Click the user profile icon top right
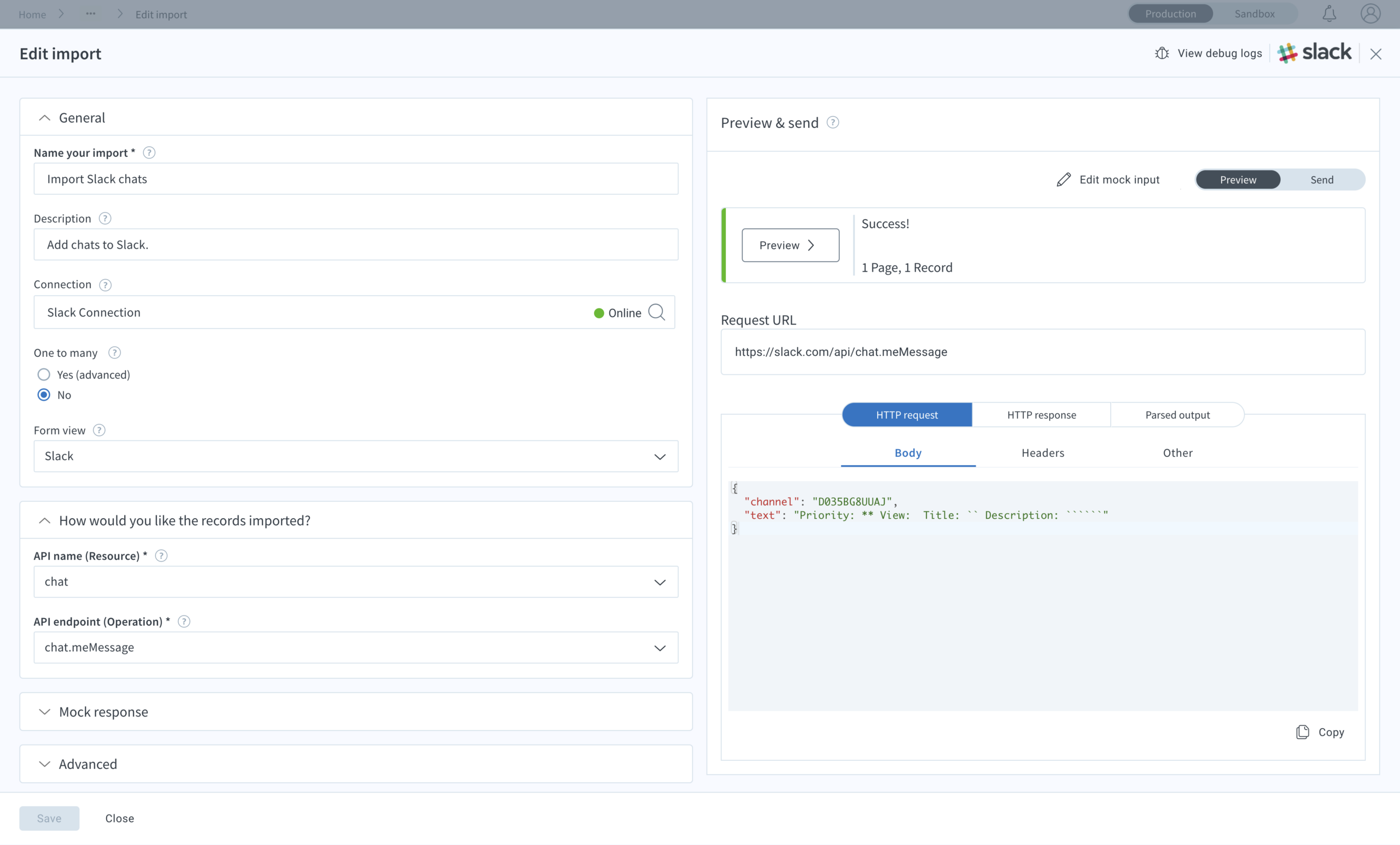Viewport: 1400px width, 845px height. tap(1371, 14)
